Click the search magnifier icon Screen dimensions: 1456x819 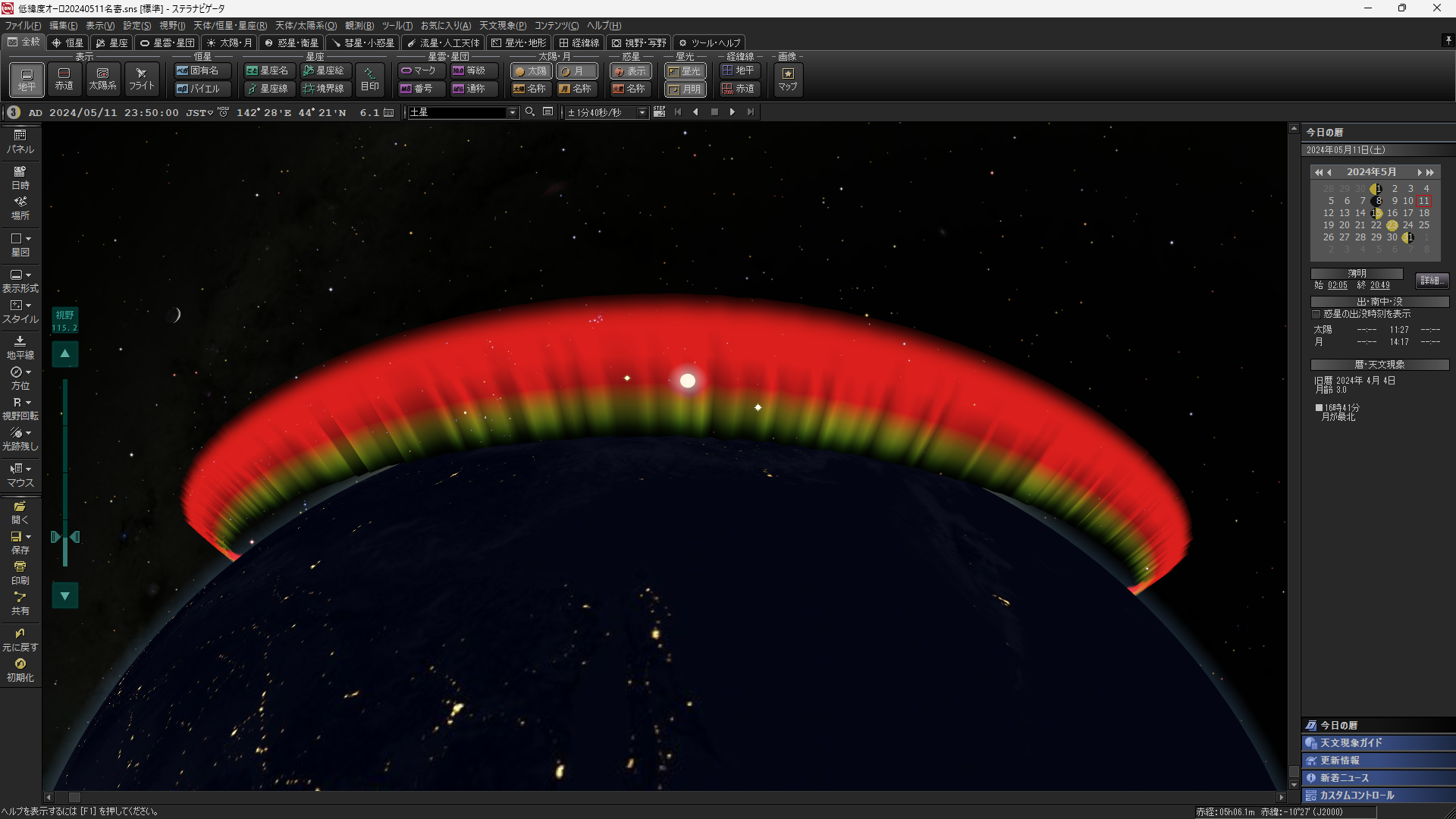tap(530, 112)
